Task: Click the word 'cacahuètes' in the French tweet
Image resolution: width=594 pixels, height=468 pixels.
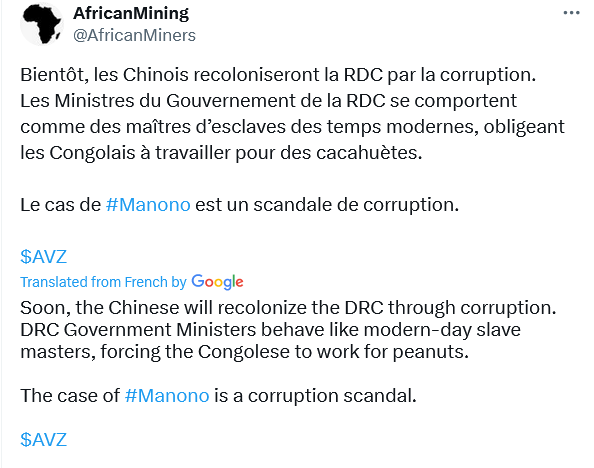Action: [x=367, y=153]
